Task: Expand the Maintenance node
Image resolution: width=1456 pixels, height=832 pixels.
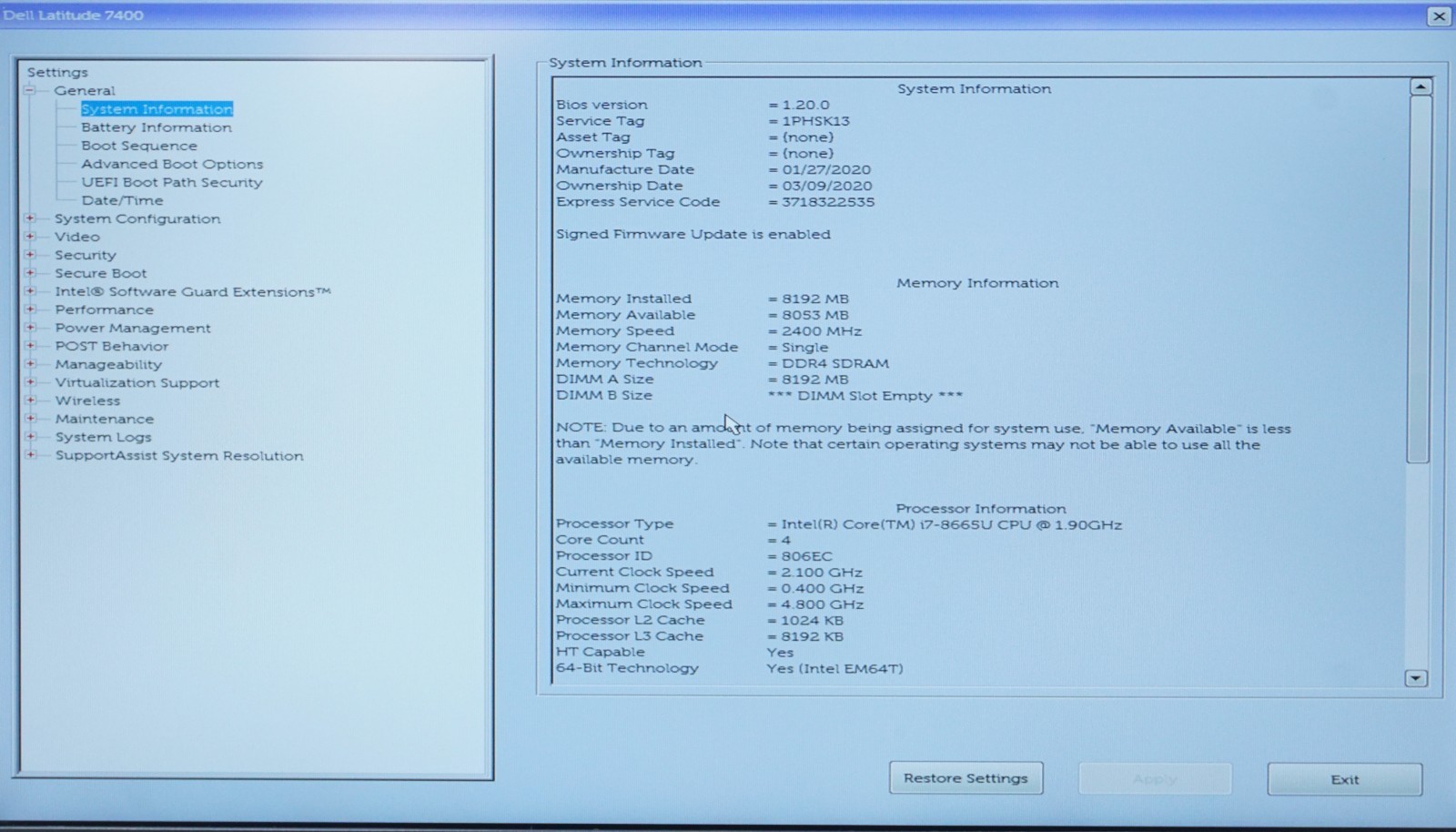Action: pos(30,419)
